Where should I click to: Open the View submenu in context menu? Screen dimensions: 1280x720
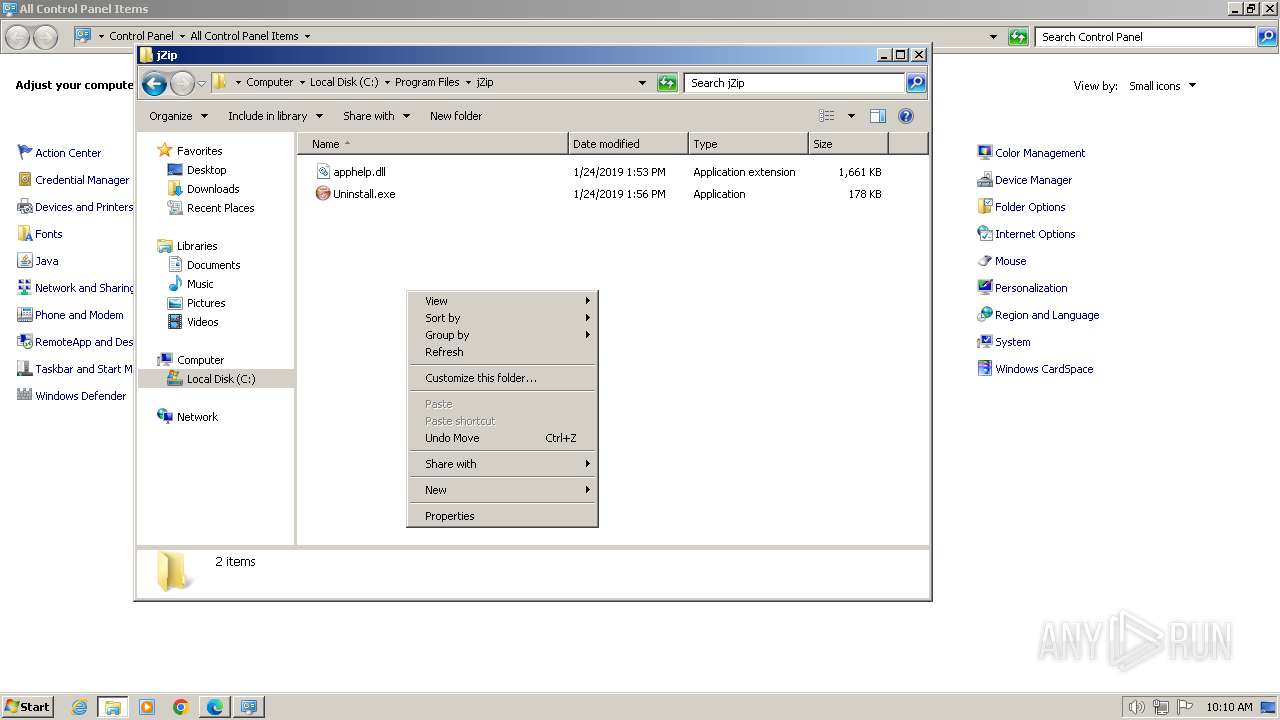pos(502,301)
